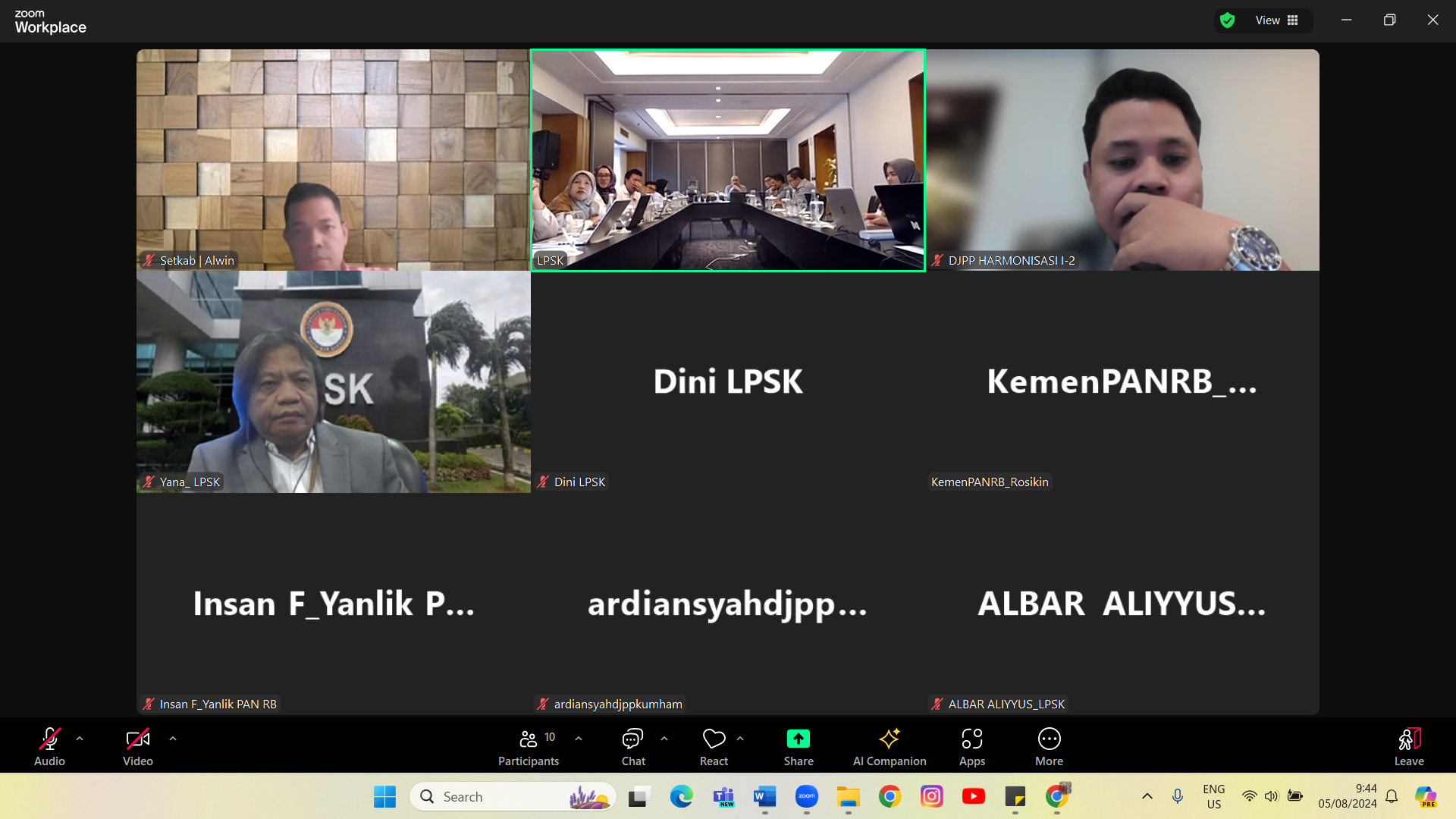The height and width of the screenshot is (819, 1456).
Task: Open volume control tray icon
Action: coord(1272,796)
